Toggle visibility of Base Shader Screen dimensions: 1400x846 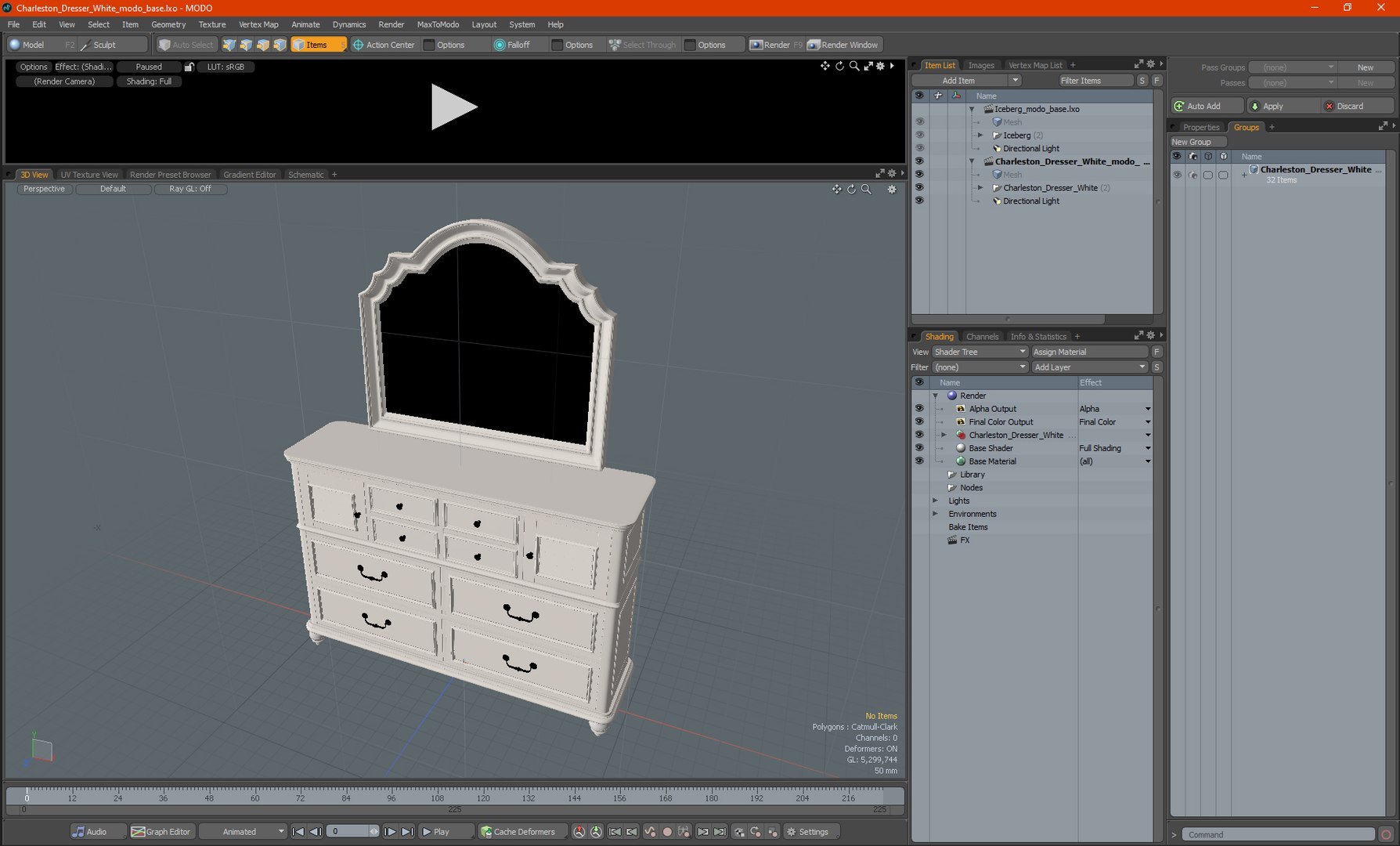click(919, 448)
